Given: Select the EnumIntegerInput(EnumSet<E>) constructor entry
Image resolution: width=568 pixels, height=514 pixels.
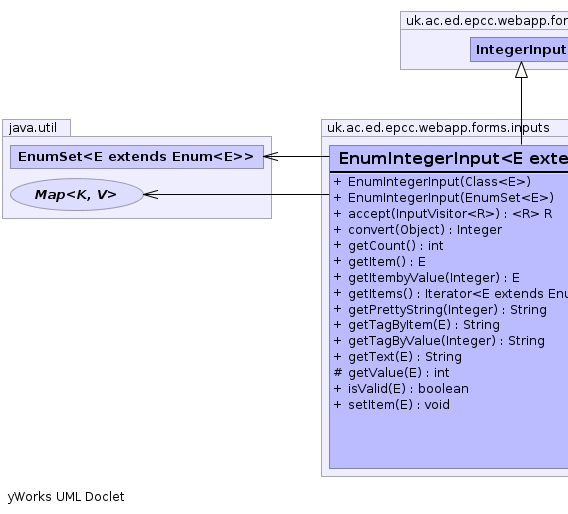Looking at the screenshot, I should pos(444,197).
